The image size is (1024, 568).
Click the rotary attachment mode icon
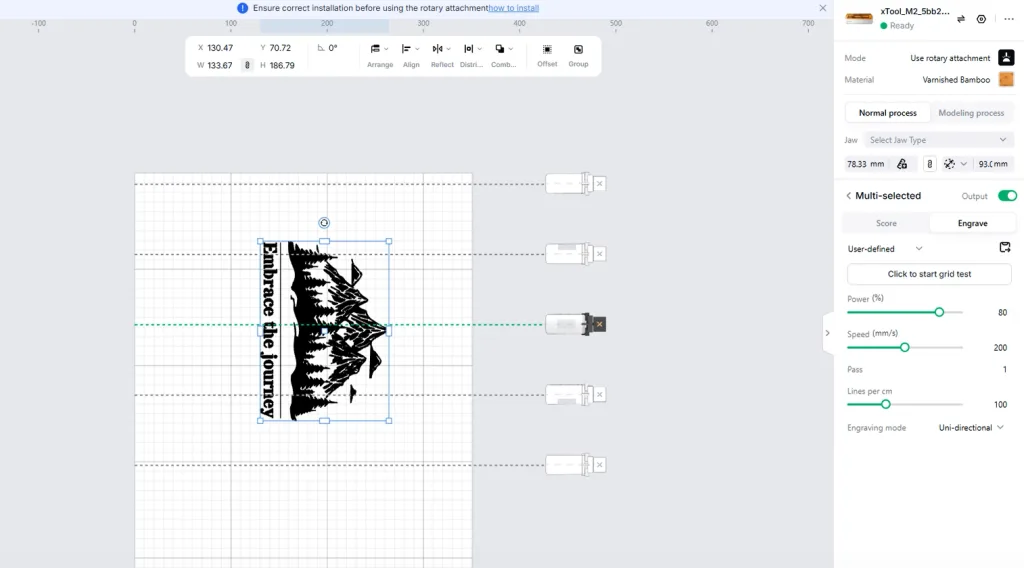tap(1006, 57)
